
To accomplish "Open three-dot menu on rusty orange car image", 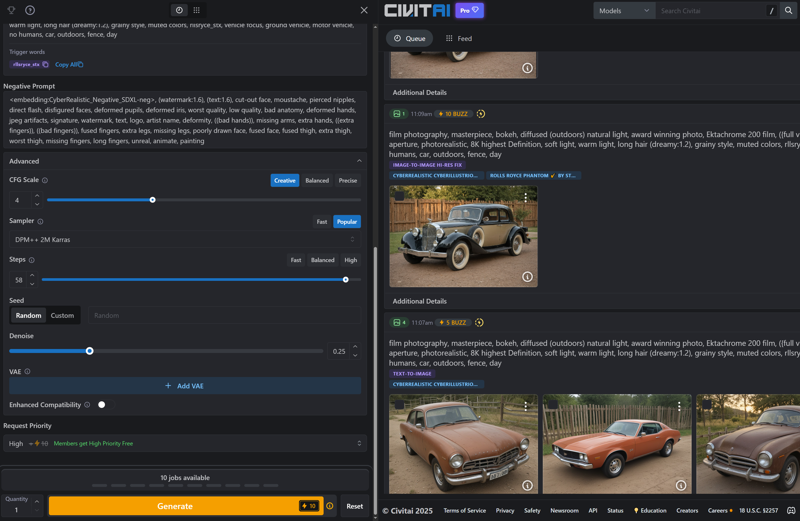I will click(526, 406).
